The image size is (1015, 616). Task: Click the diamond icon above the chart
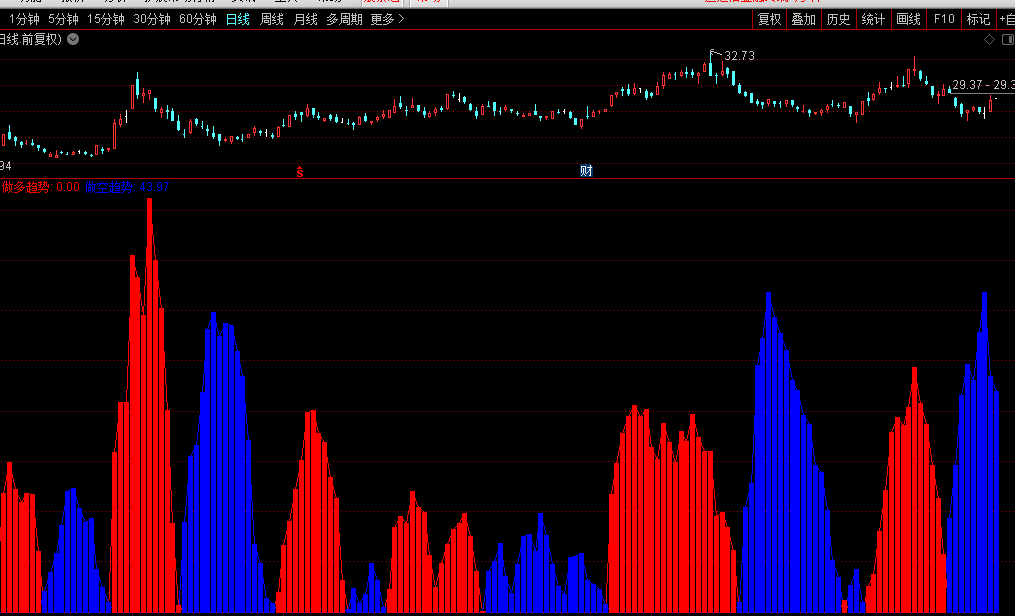989,40
